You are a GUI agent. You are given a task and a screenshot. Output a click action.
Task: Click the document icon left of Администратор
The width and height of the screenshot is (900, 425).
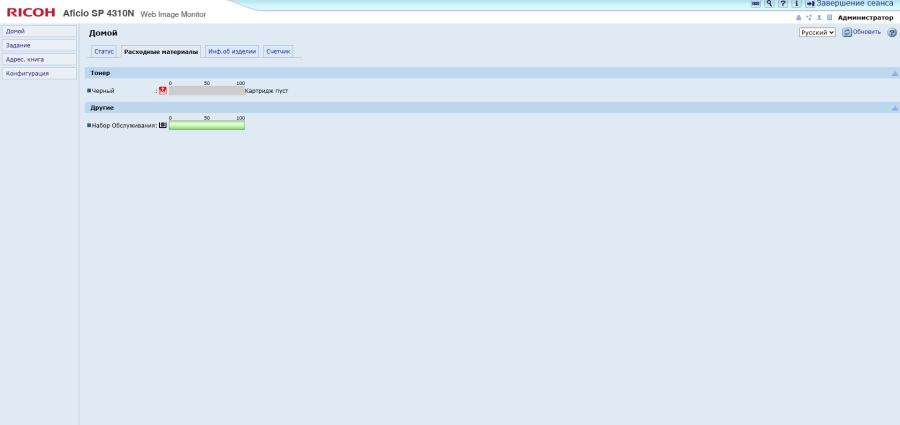(829, 18)
